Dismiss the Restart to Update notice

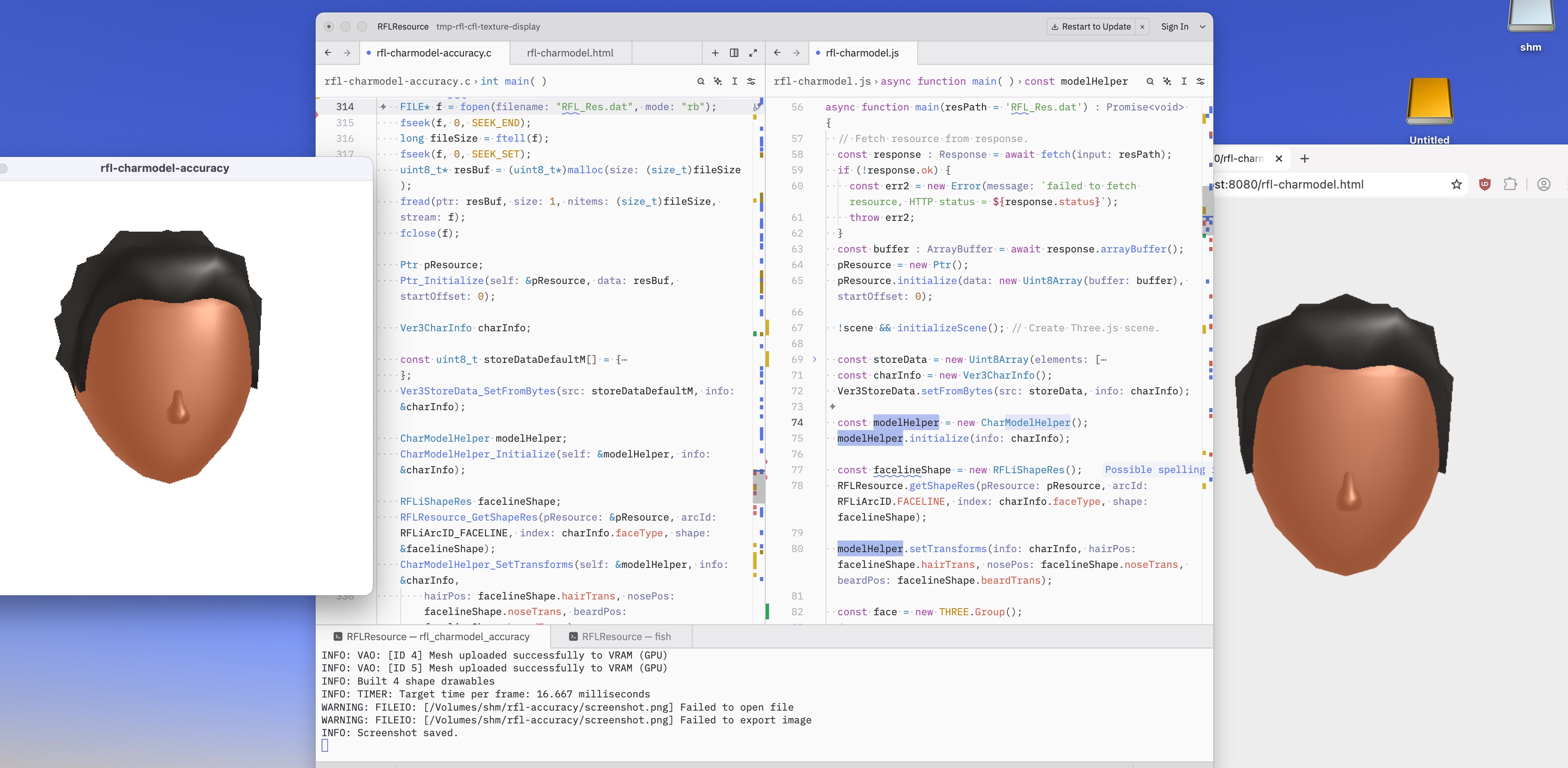(x=1142, y=27)
